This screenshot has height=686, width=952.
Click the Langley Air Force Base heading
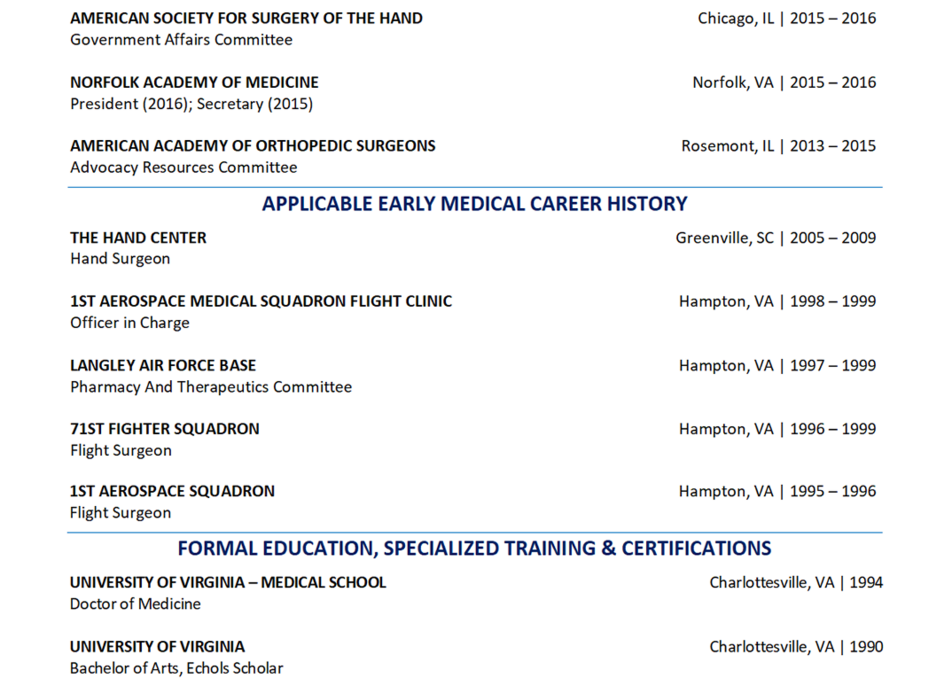(x=163, y=365)
